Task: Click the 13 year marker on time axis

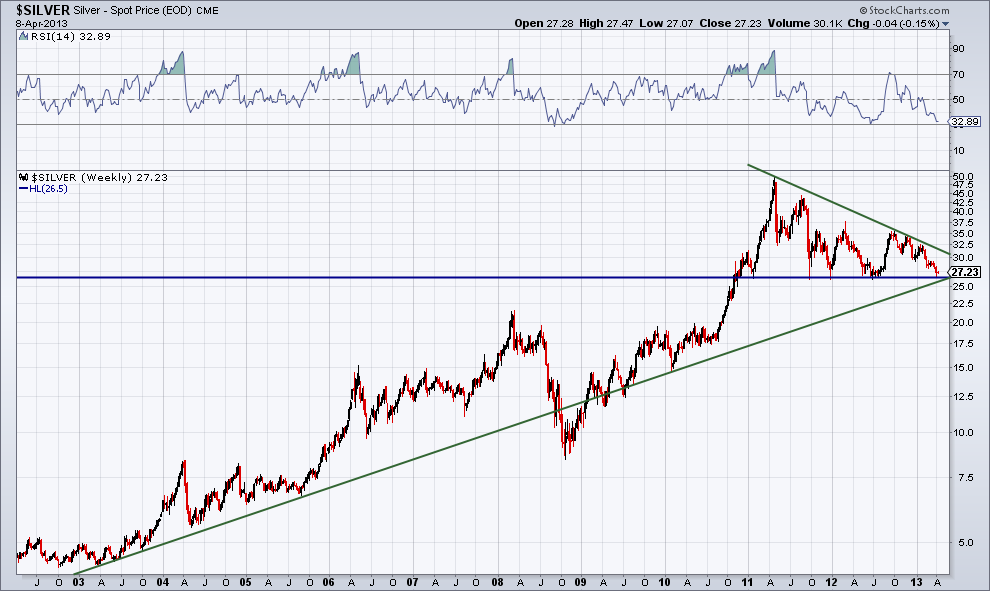Action: [x=918, y=581]
